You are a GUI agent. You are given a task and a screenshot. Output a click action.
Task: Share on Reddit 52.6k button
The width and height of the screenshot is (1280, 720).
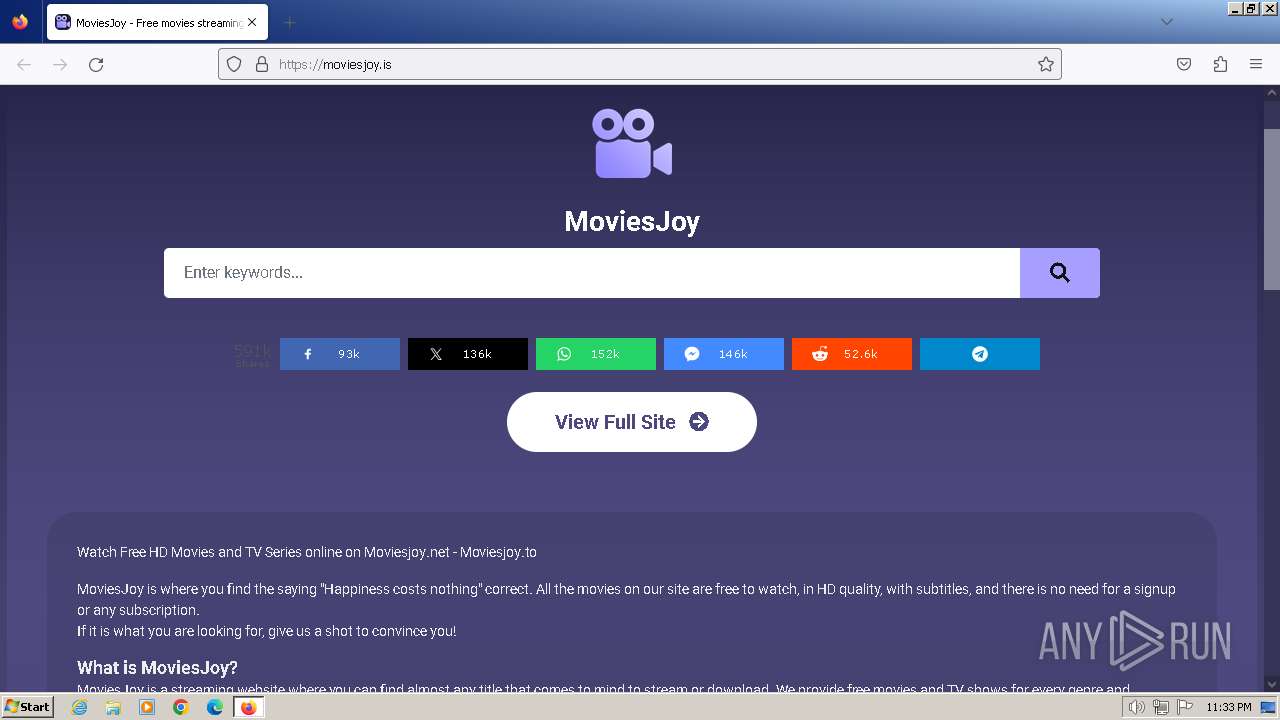(x=852, y=354)
